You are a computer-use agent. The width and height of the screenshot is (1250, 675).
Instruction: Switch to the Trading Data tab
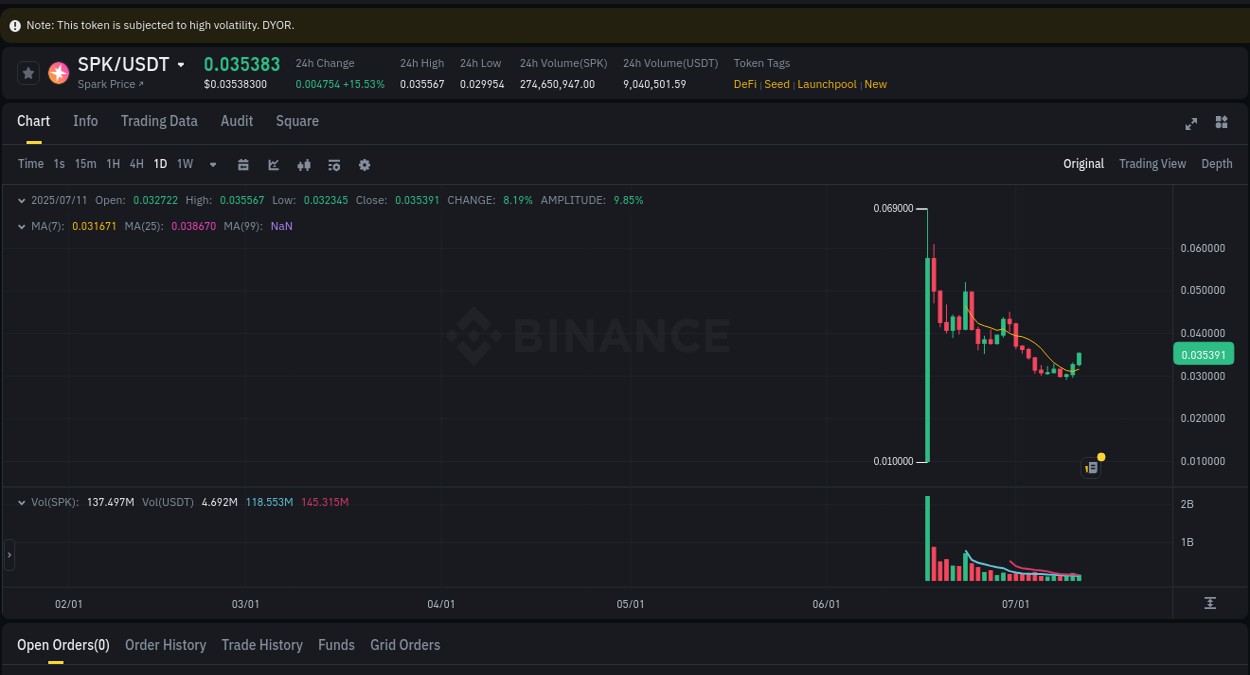(x=159, y=121)
